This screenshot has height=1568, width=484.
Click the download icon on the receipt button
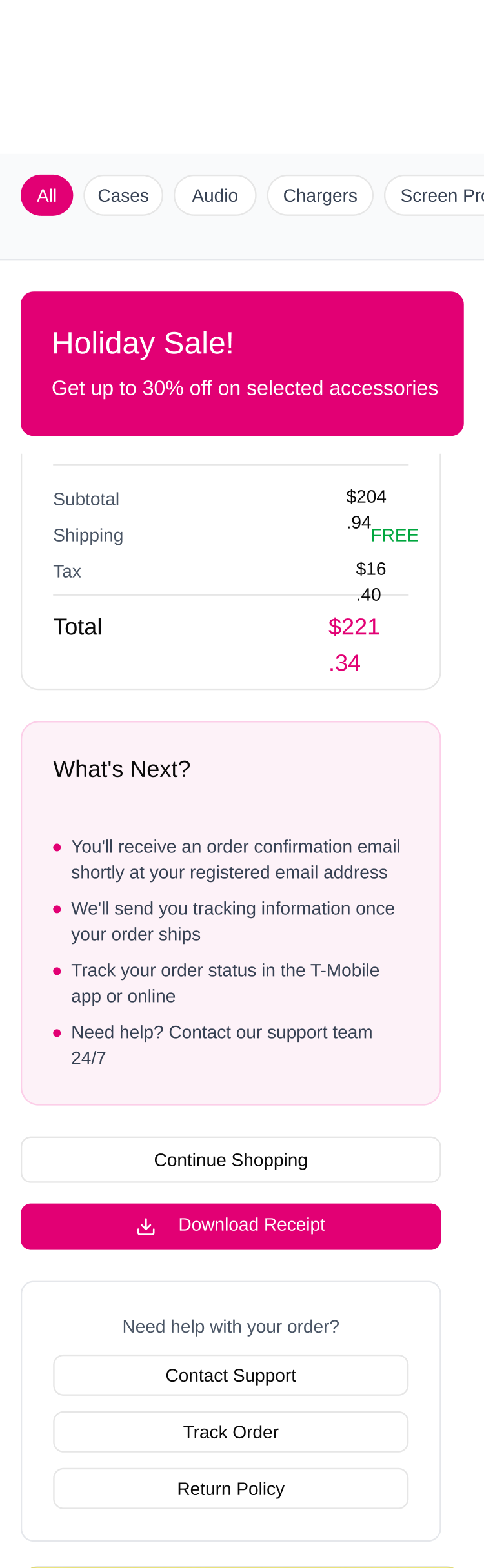(146, 1226)
